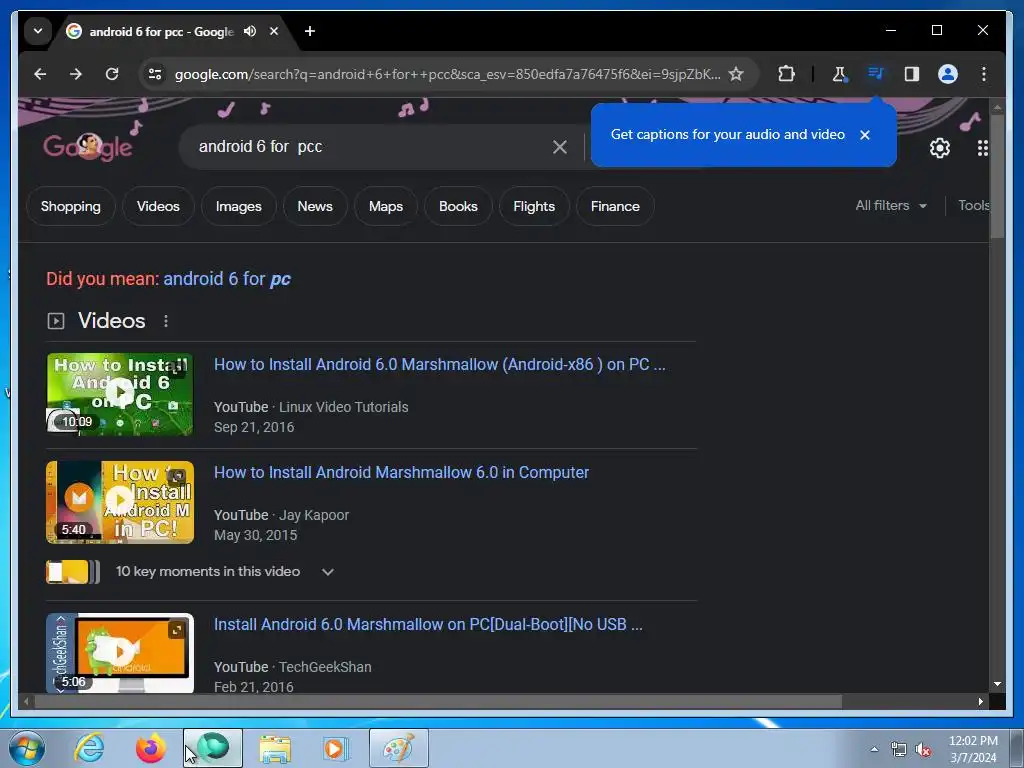Click 'android 6 for pc' suggestion link

coord(227,279)
